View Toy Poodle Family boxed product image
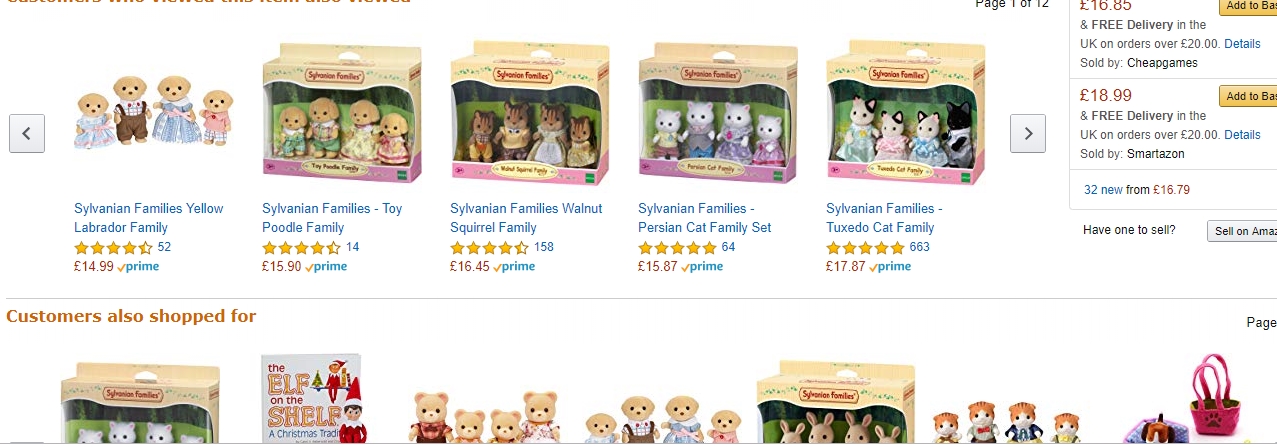This screenshot has height=447, width=1277. click(342, 113)
